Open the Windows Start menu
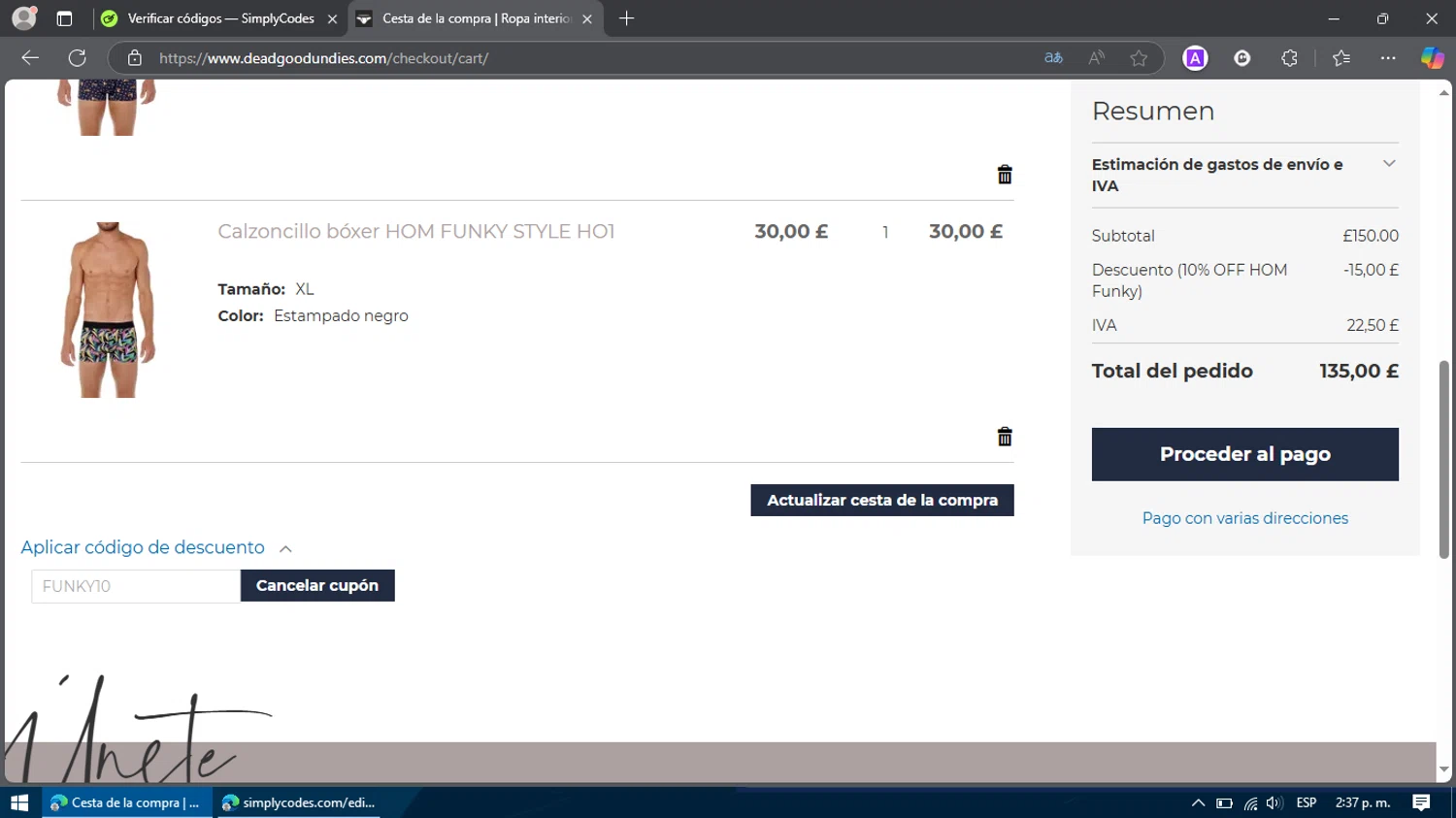Viewport: 1456px width, 818px height. tap(19, 802)
